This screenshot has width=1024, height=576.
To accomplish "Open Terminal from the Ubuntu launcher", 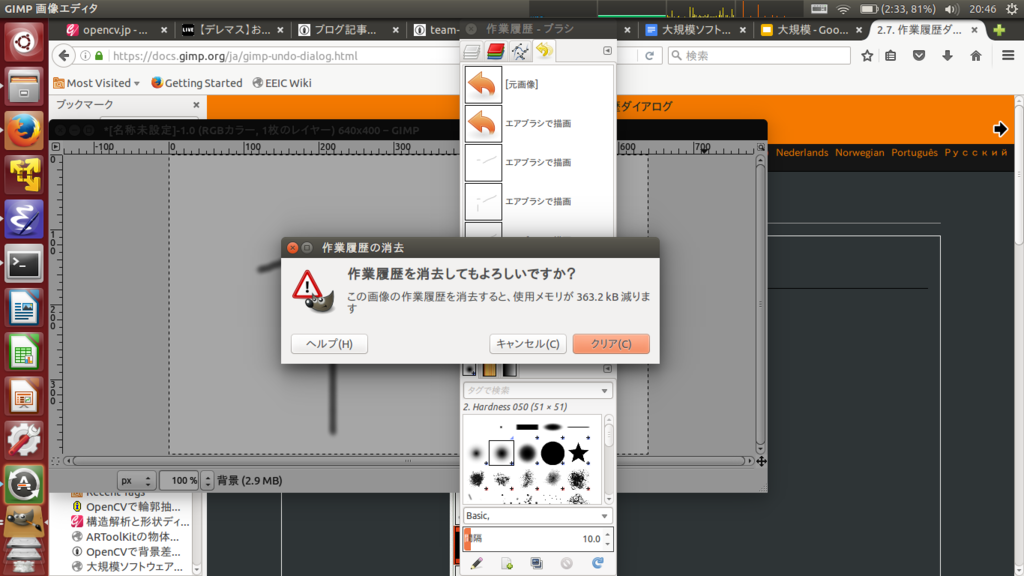I will (24, 264).
